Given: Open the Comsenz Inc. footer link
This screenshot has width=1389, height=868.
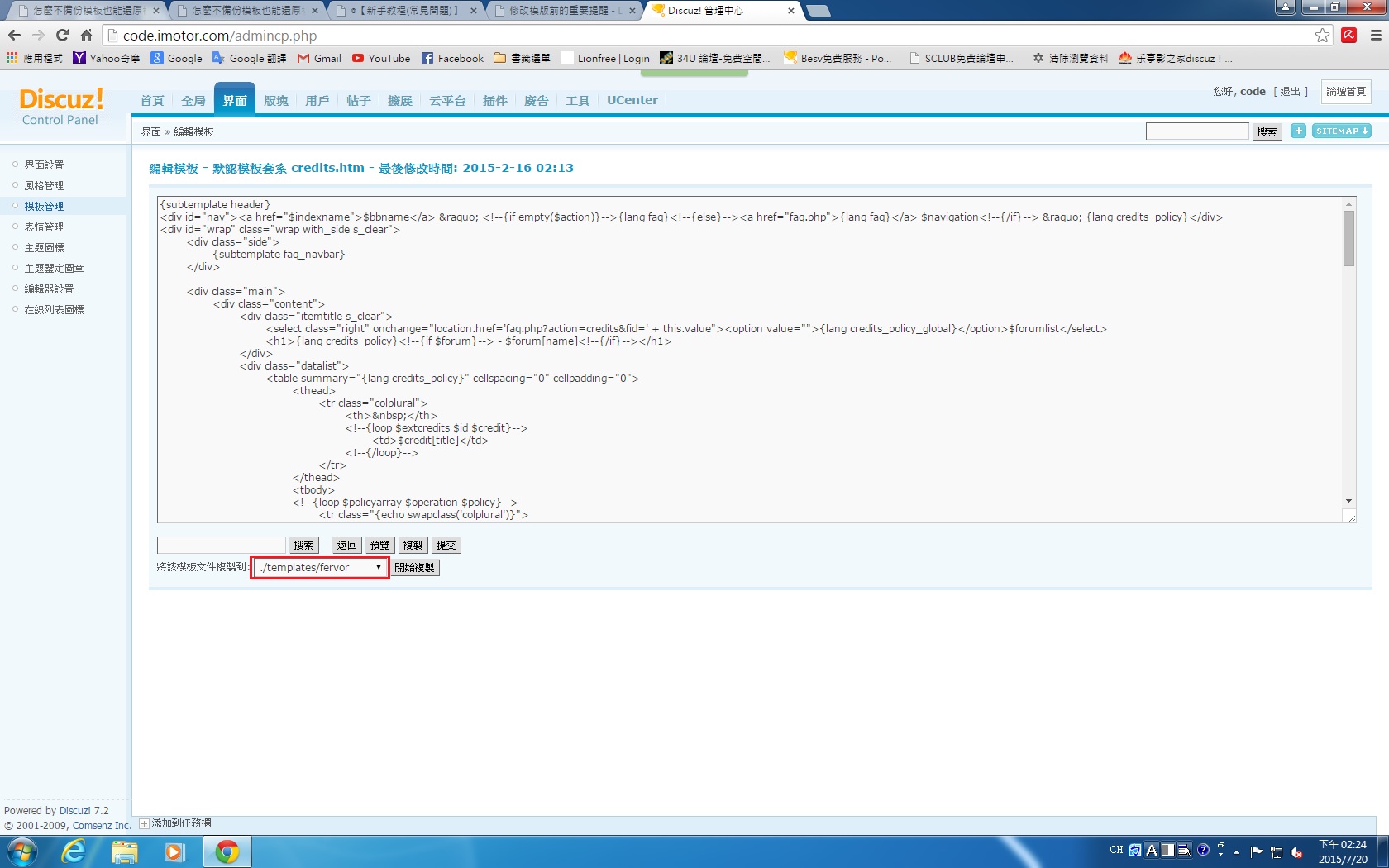Looking at the screenshot, I should point(102,825).
